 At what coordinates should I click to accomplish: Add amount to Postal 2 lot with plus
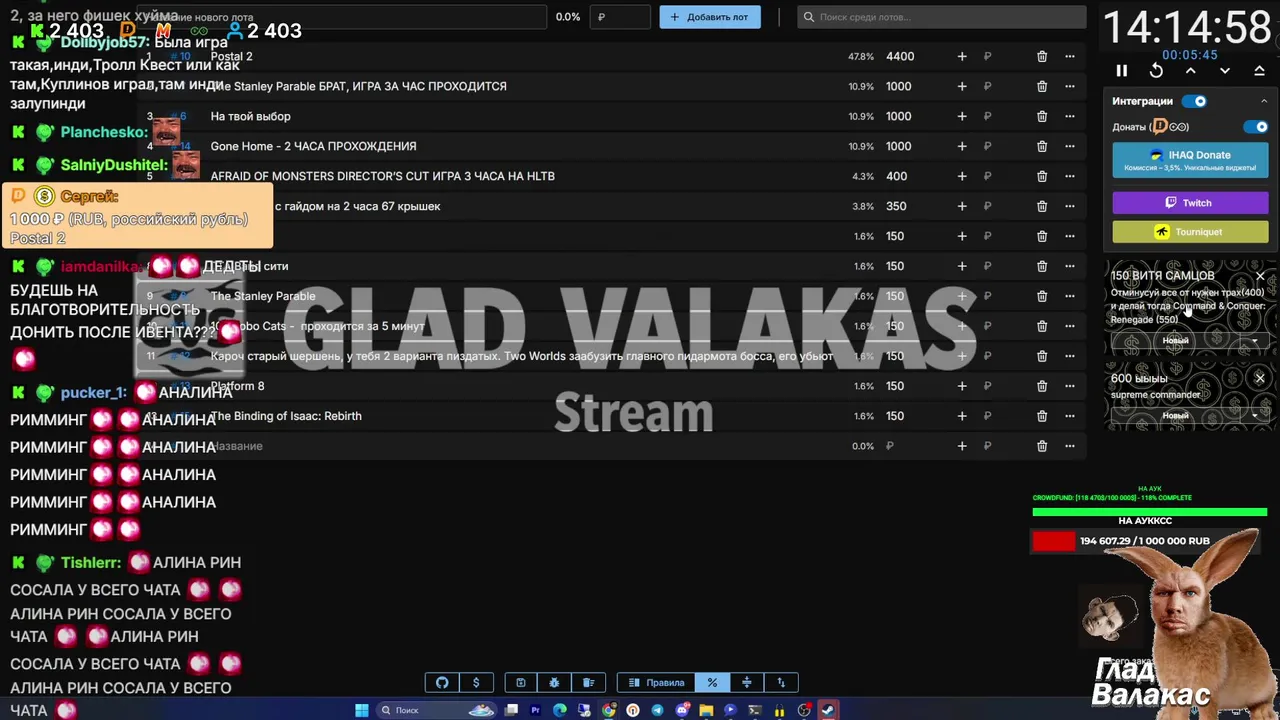[x=962, y=57]
